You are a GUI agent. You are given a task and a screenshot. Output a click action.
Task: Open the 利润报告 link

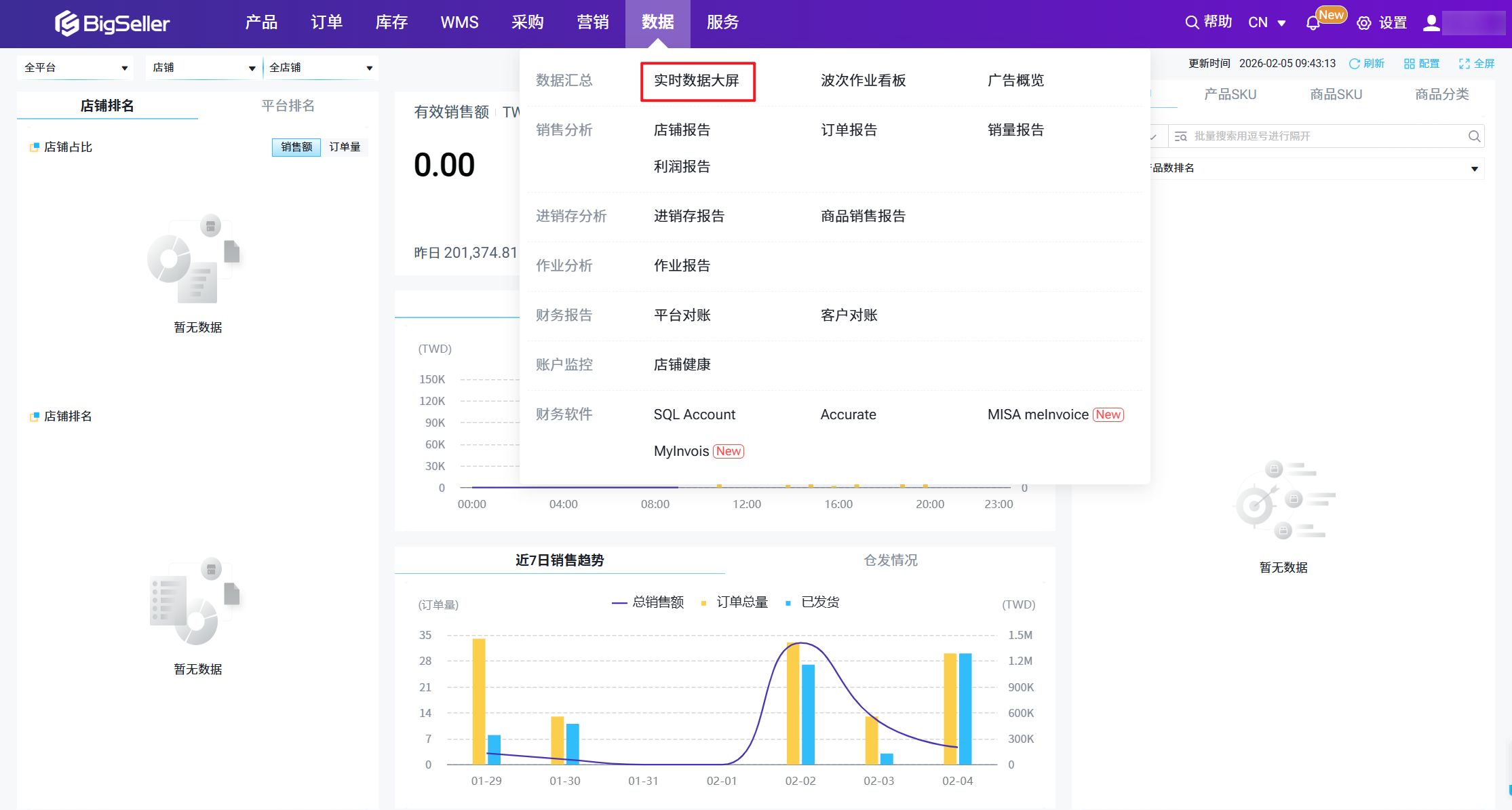click(682, 167)
